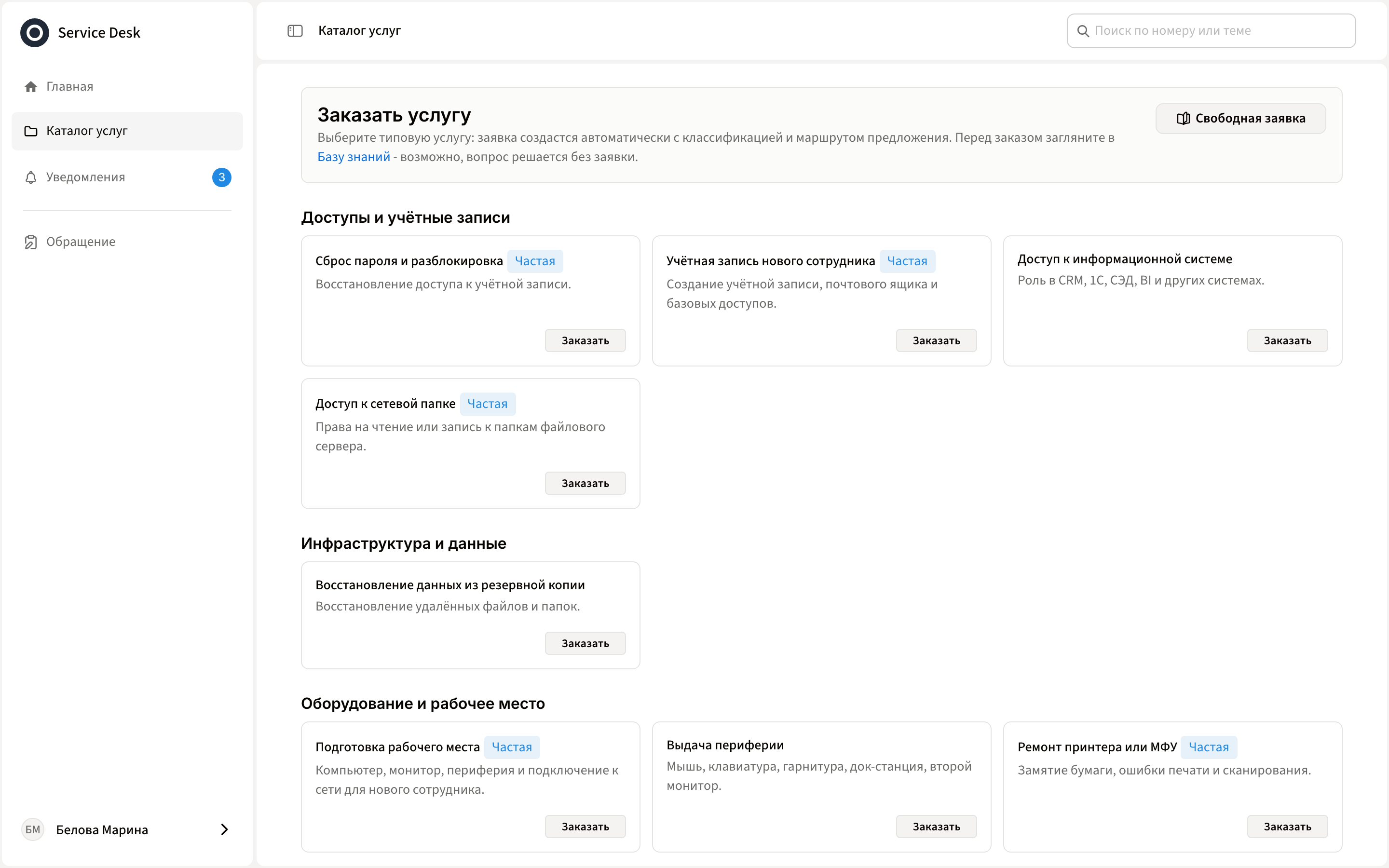Click the Service Desk logo icon
This screenshot has height=868, width=1389.
34,33
